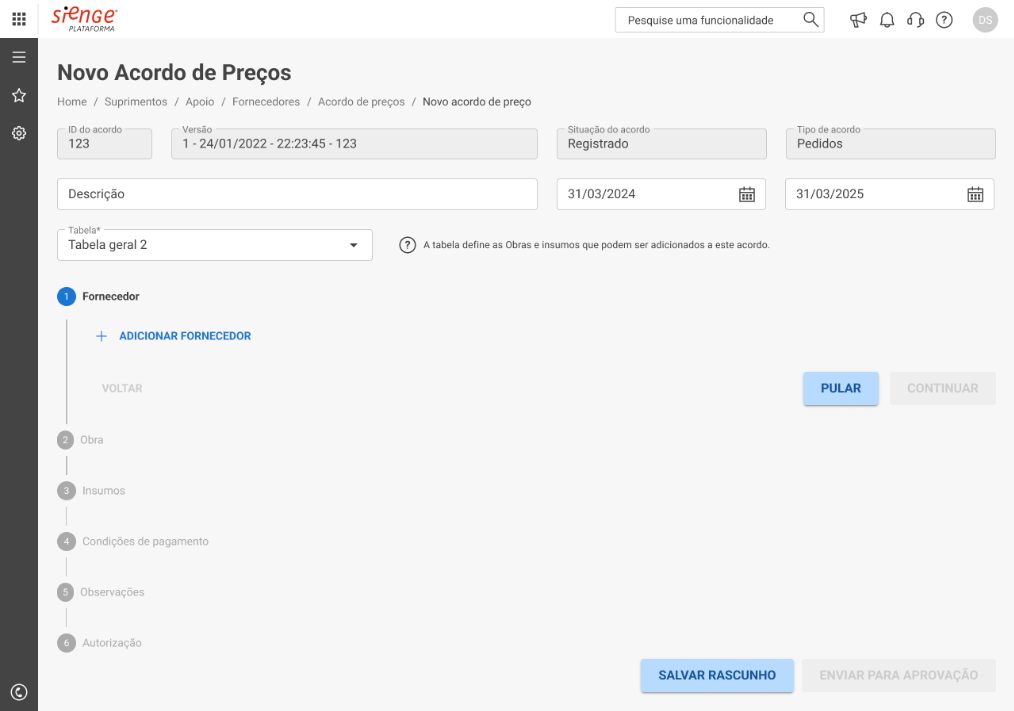Open favorites star icon in sidebar

19,96
